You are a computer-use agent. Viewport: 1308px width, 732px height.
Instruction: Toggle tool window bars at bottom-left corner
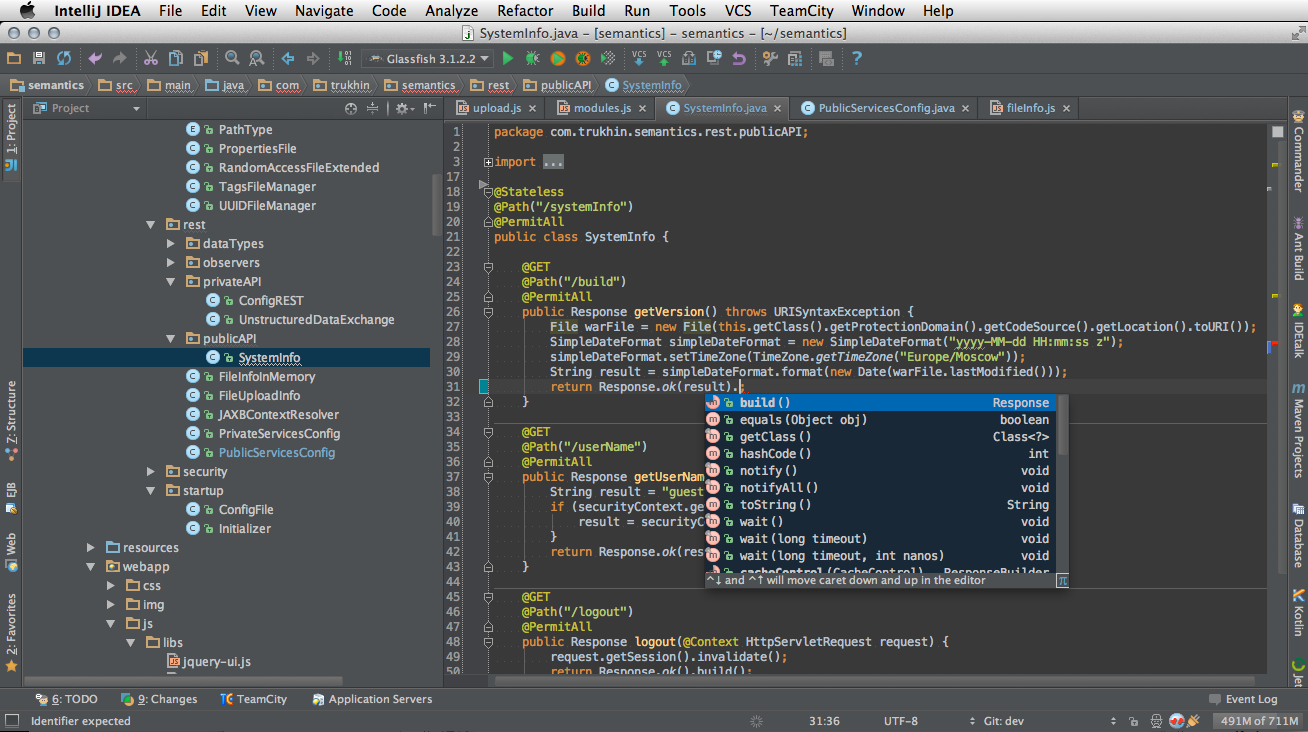[12, 721]
